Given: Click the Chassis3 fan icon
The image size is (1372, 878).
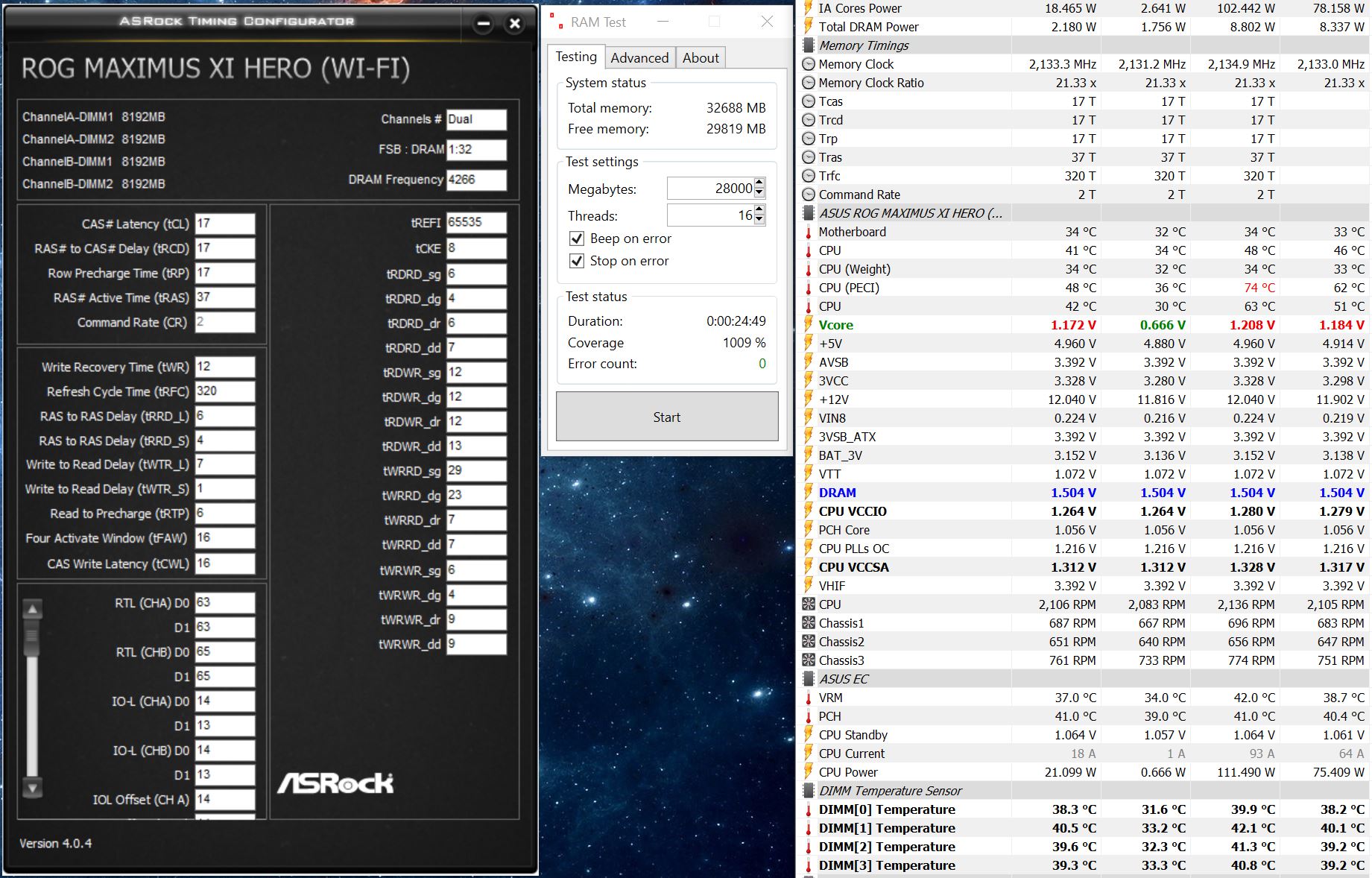Looking at the screenshot, I should click(809, 660).
